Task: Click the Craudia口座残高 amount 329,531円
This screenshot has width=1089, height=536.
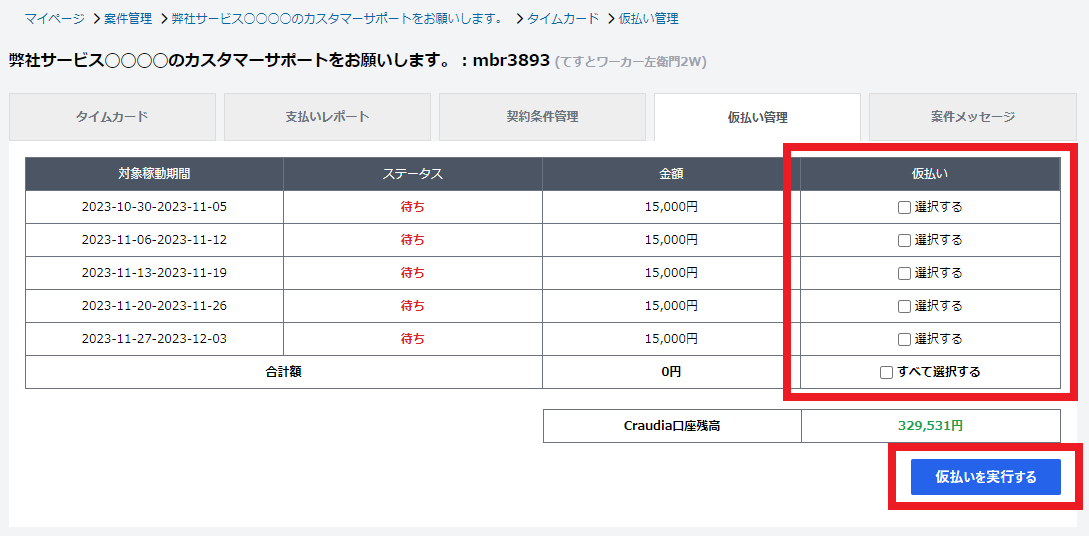Action: point(930,426)
